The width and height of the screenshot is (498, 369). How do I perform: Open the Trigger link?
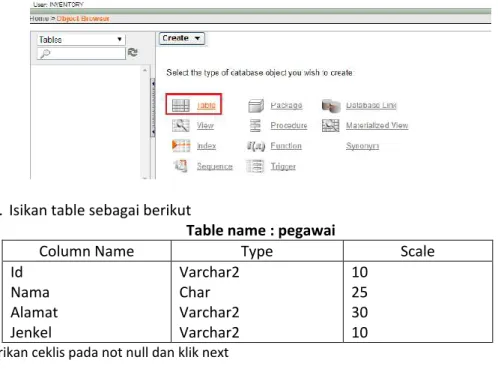click(x=283, y=166)
